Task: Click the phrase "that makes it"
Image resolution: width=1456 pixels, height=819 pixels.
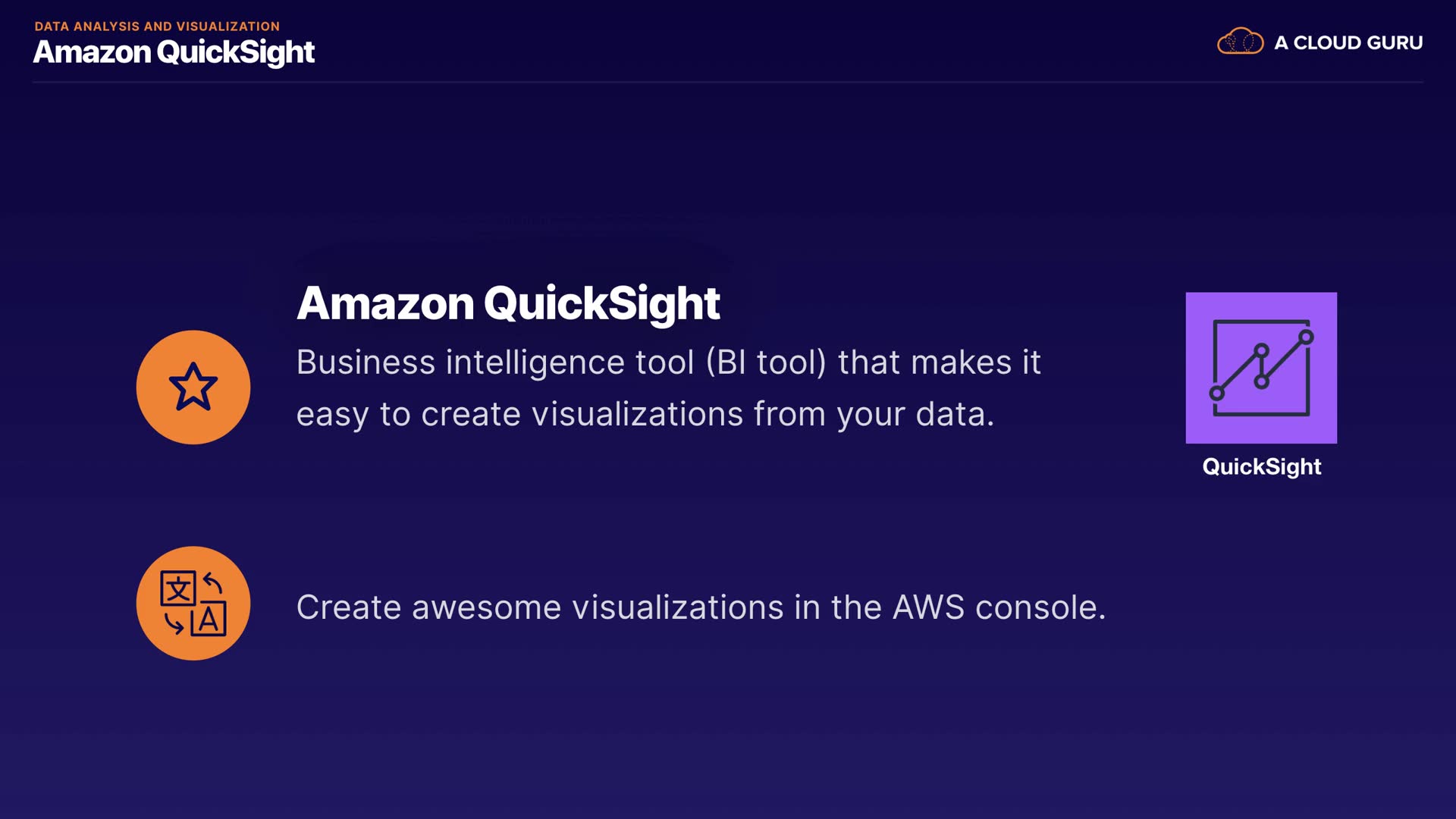Action: [939, 362]
